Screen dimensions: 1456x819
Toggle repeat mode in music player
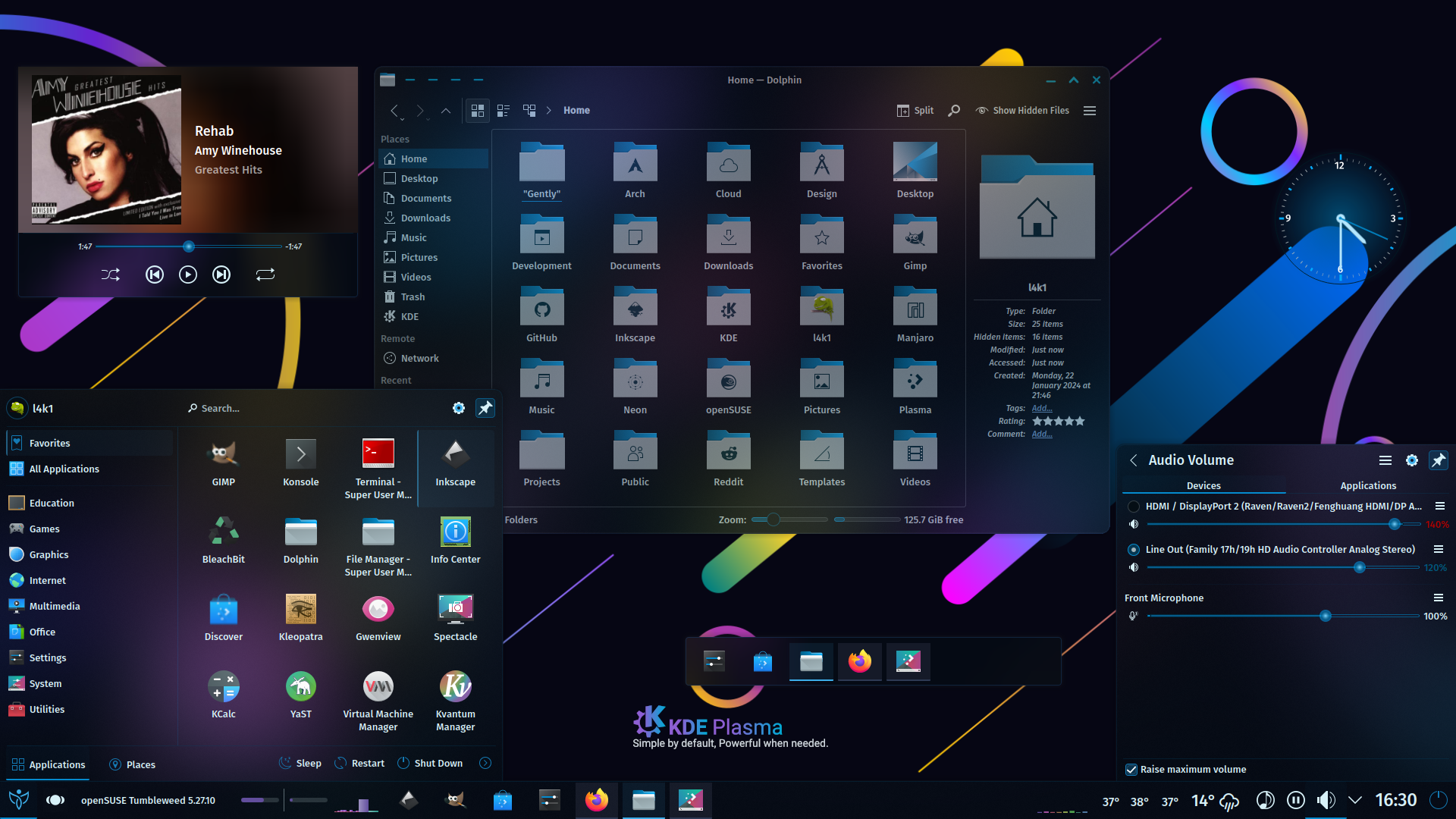265,275
